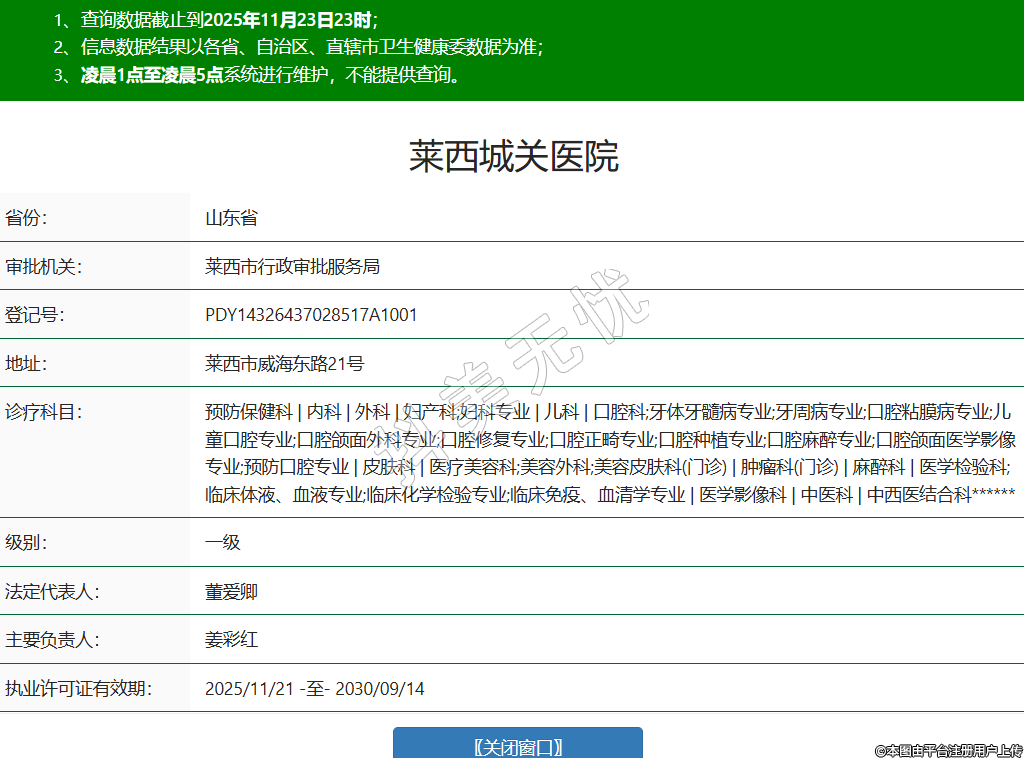Select the province value 山东省
Screen dimensions: 1024x758
(231, 218)
